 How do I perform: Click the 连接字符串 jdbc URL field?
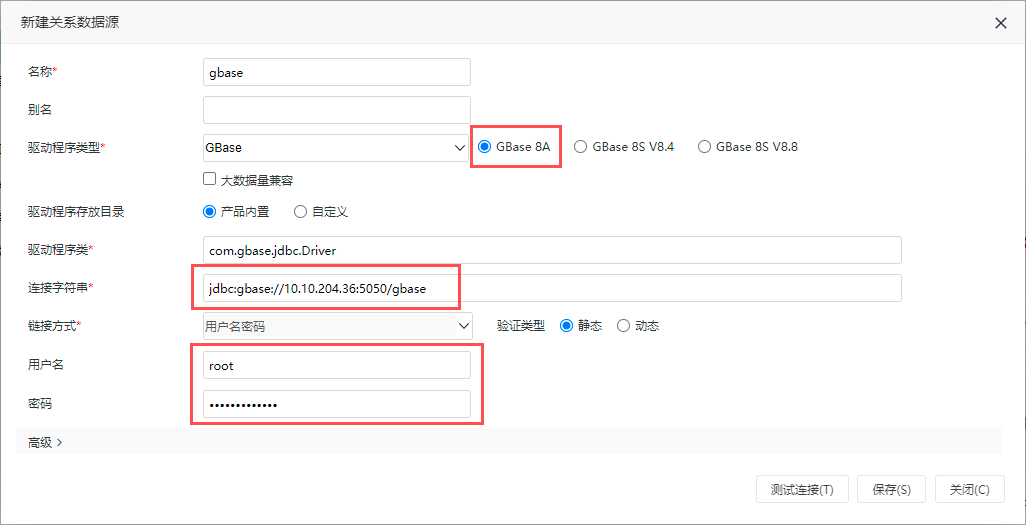tap(552, 288)
